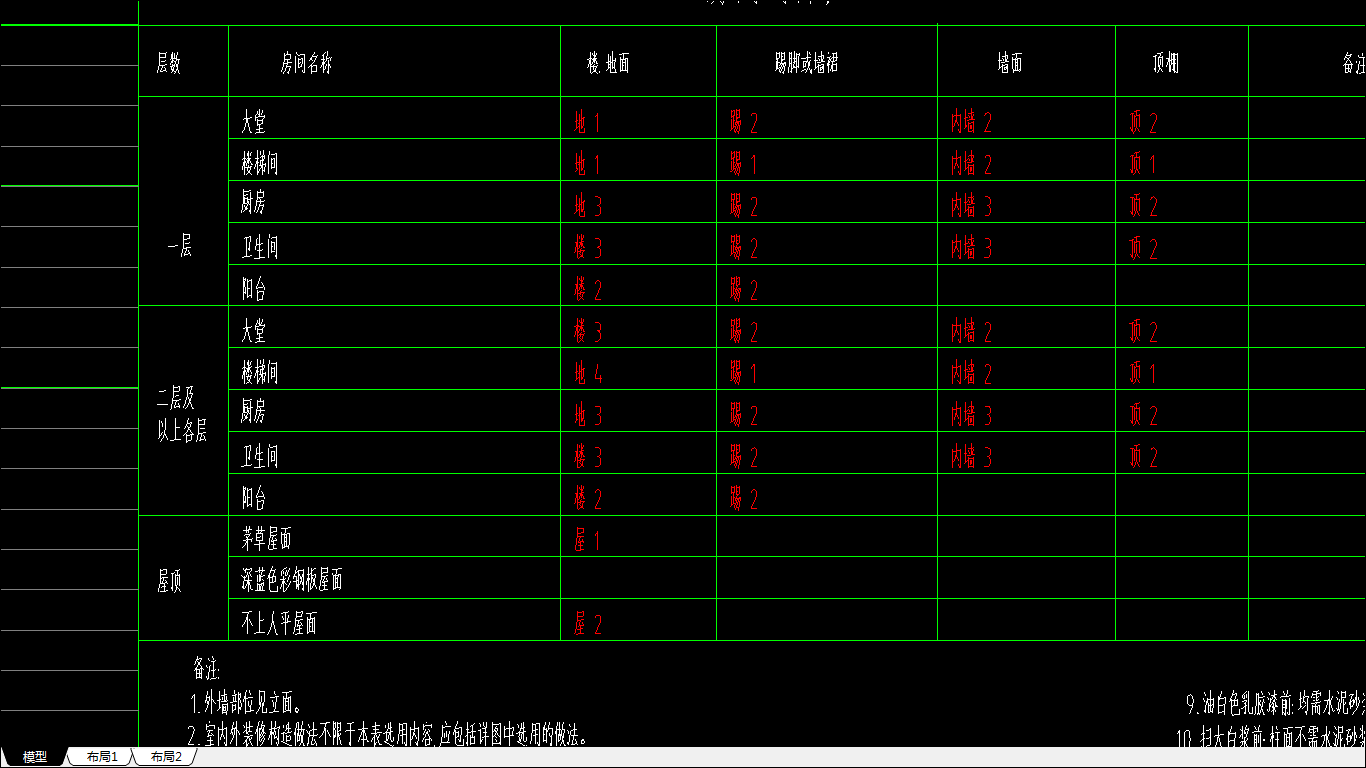The height and width of the screenshot is (768, 1366).
Task: Click the 二层及以上各层 floor label
Action: (x=182, y=416)
